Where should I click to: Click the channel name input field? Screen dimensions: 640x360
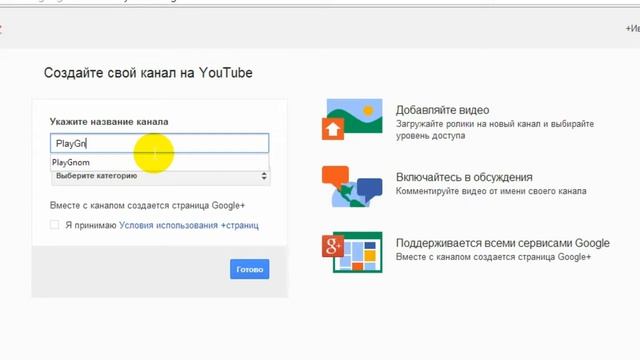tap(159, 143)
